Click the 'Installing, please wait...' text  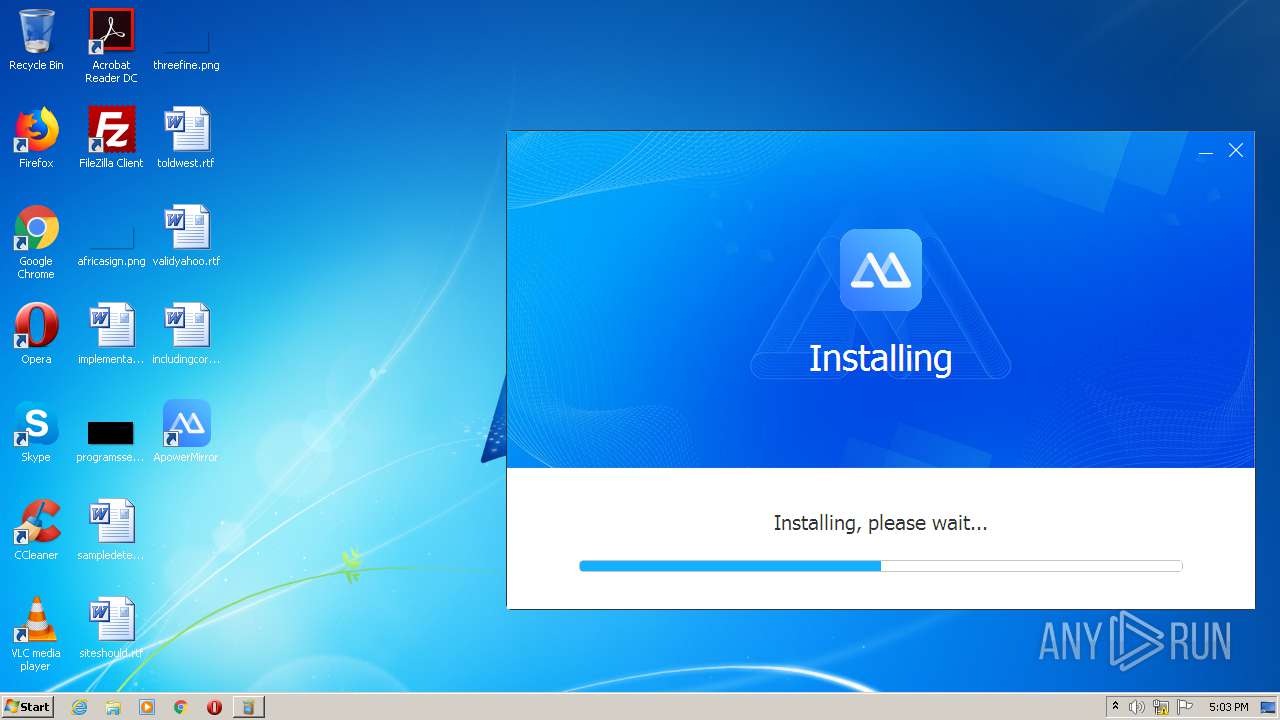(x=880, y=523)
